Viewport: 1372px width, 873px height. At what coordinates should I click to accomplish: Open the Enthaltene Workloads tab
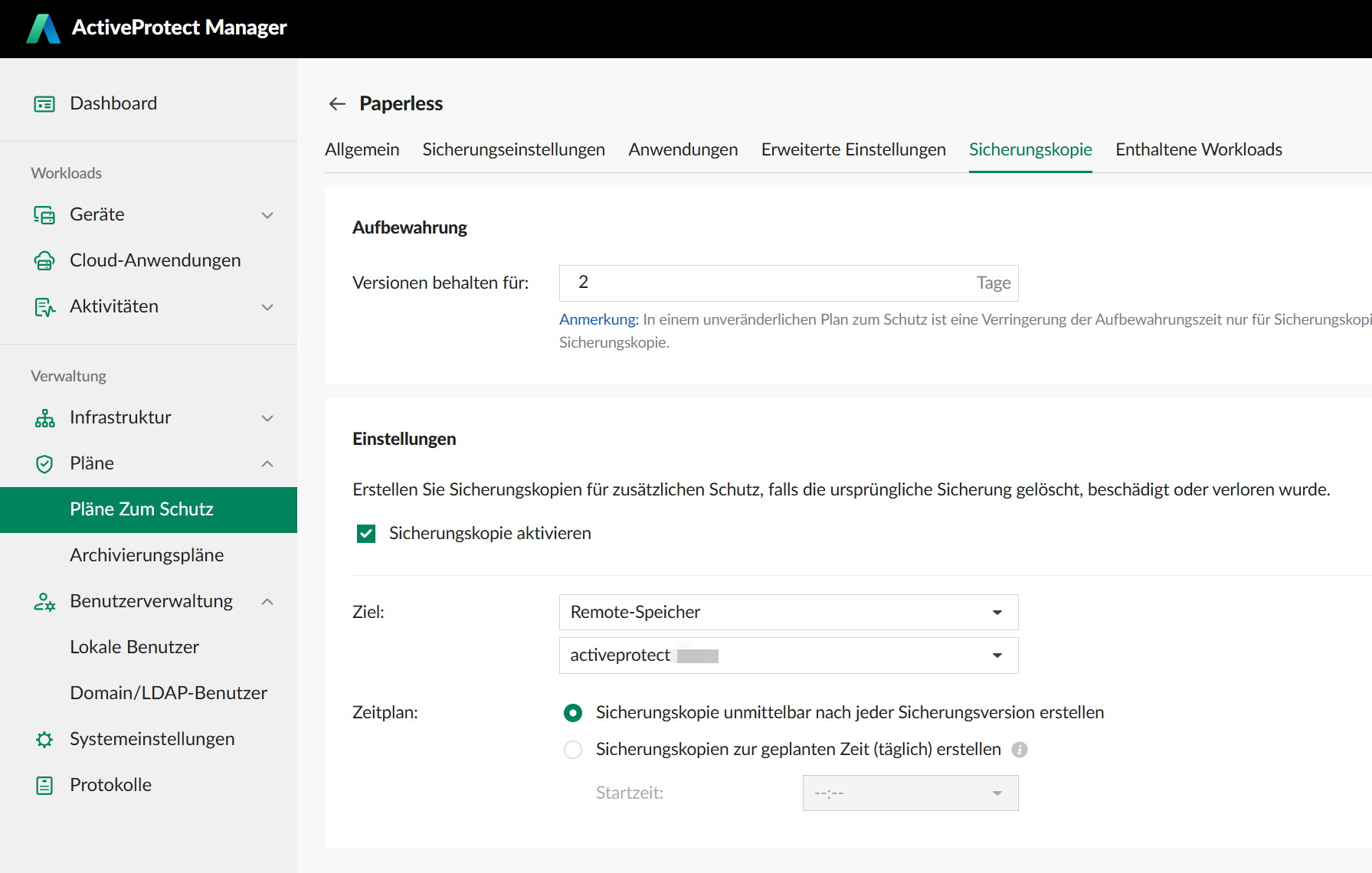click(1199, 150)
